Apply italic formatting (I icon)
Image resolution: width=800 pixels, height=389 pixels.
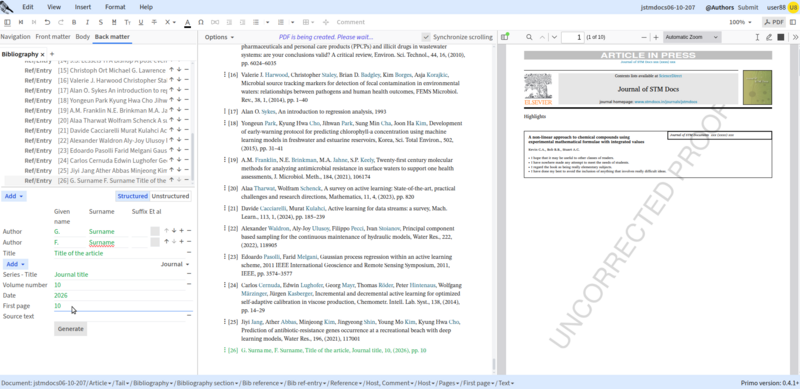(87, 22)
